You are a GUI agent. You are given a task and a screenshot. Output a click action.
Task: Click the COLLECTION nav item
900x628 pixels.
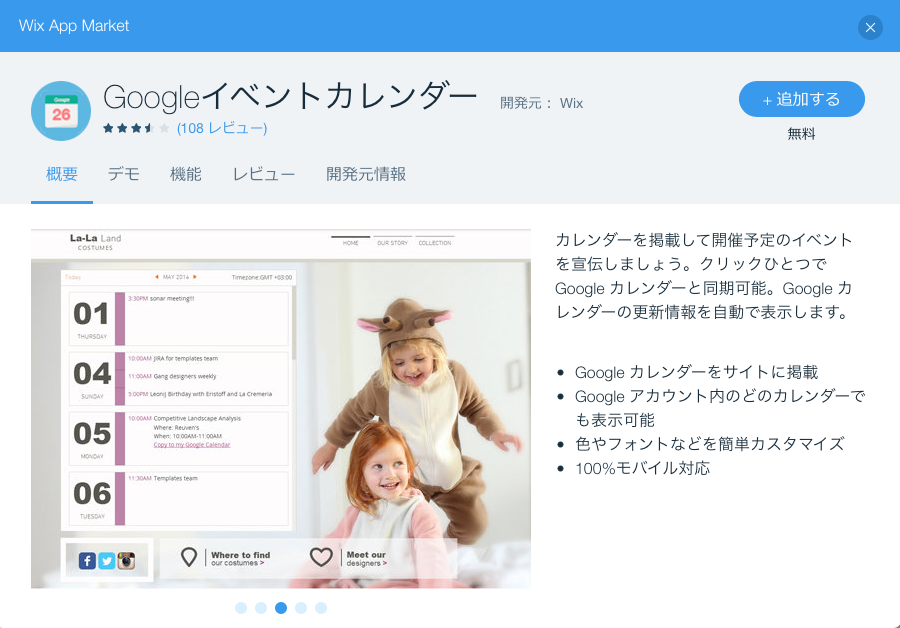pyautogui.click(x=435, y=243)
